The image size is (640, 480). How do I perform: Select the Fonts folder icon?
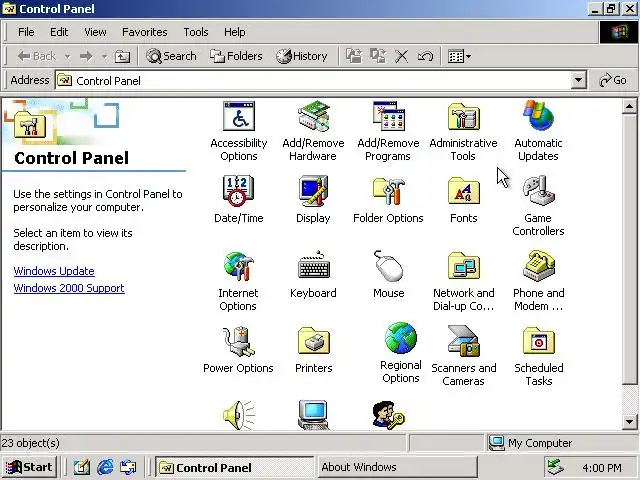[x=463, y=191]
